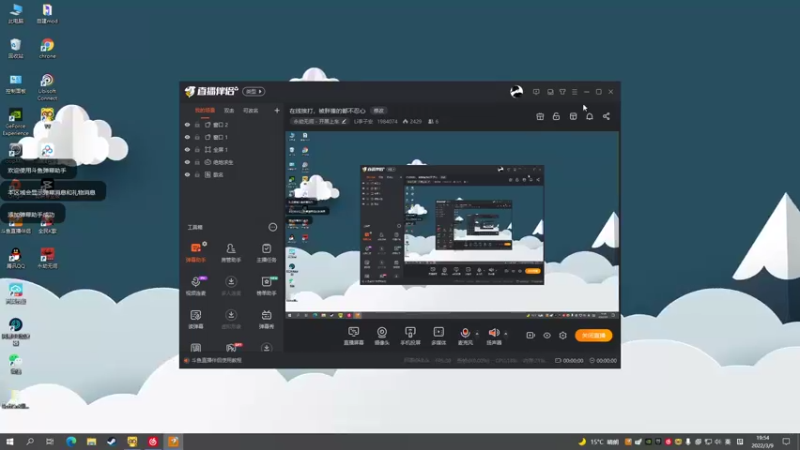
Task: Open the 读弹幕 tool in the toolbox
Action: point(196,319)
